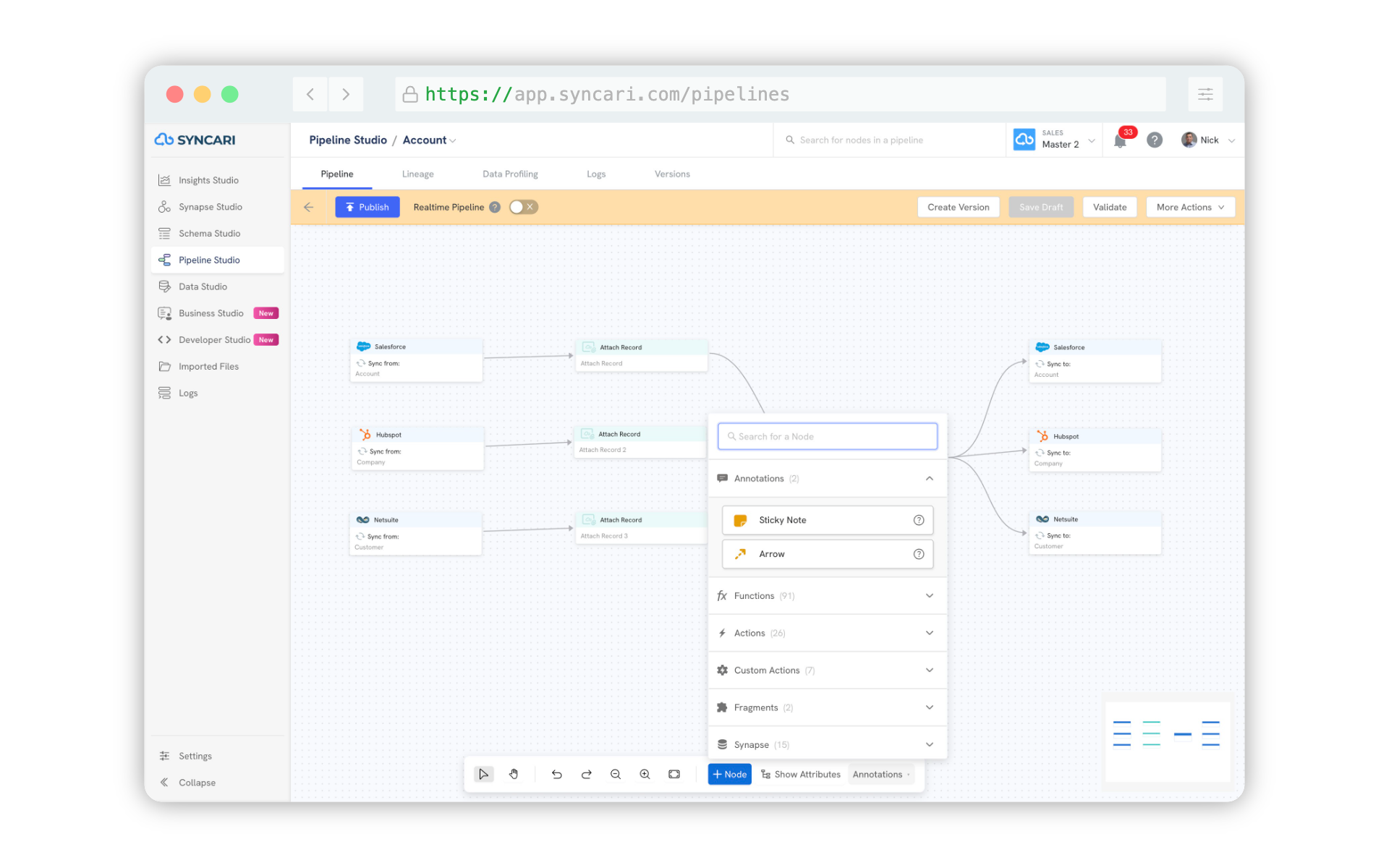Click the pipeline minimap thumbnail
Image resolution: width=1389 pixels, height=868 pixels.
coord(1168,741)
